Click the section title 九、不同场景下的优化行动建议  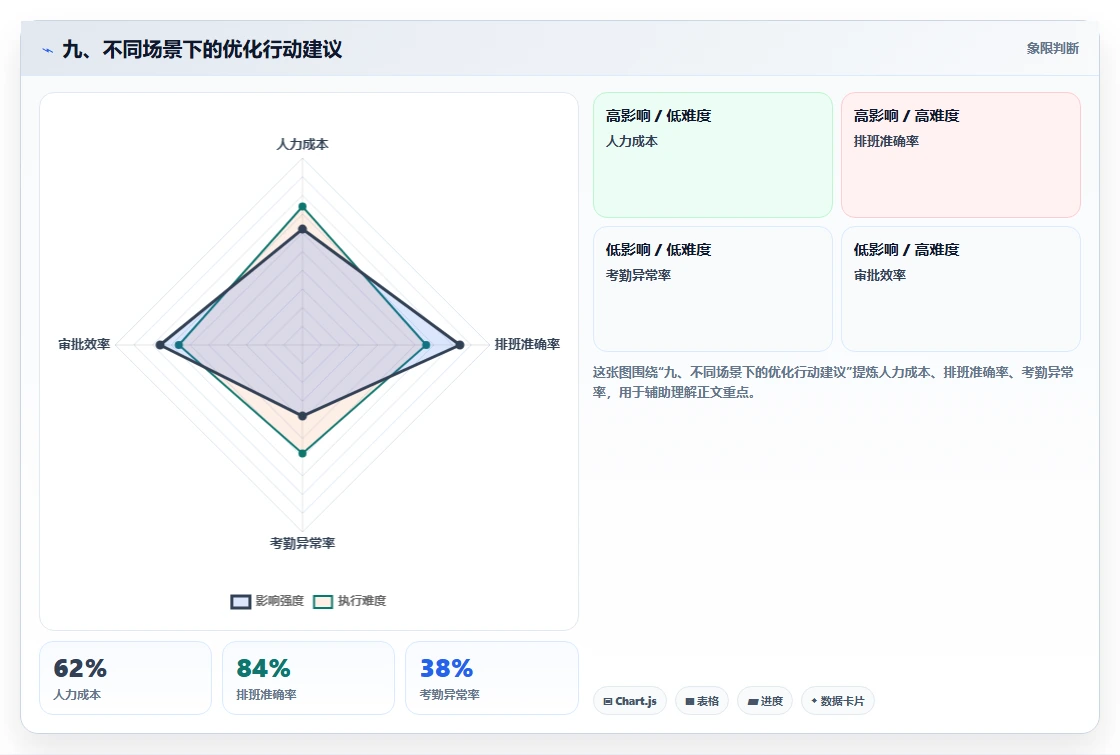pyautogui.click(x=202, y=49)
